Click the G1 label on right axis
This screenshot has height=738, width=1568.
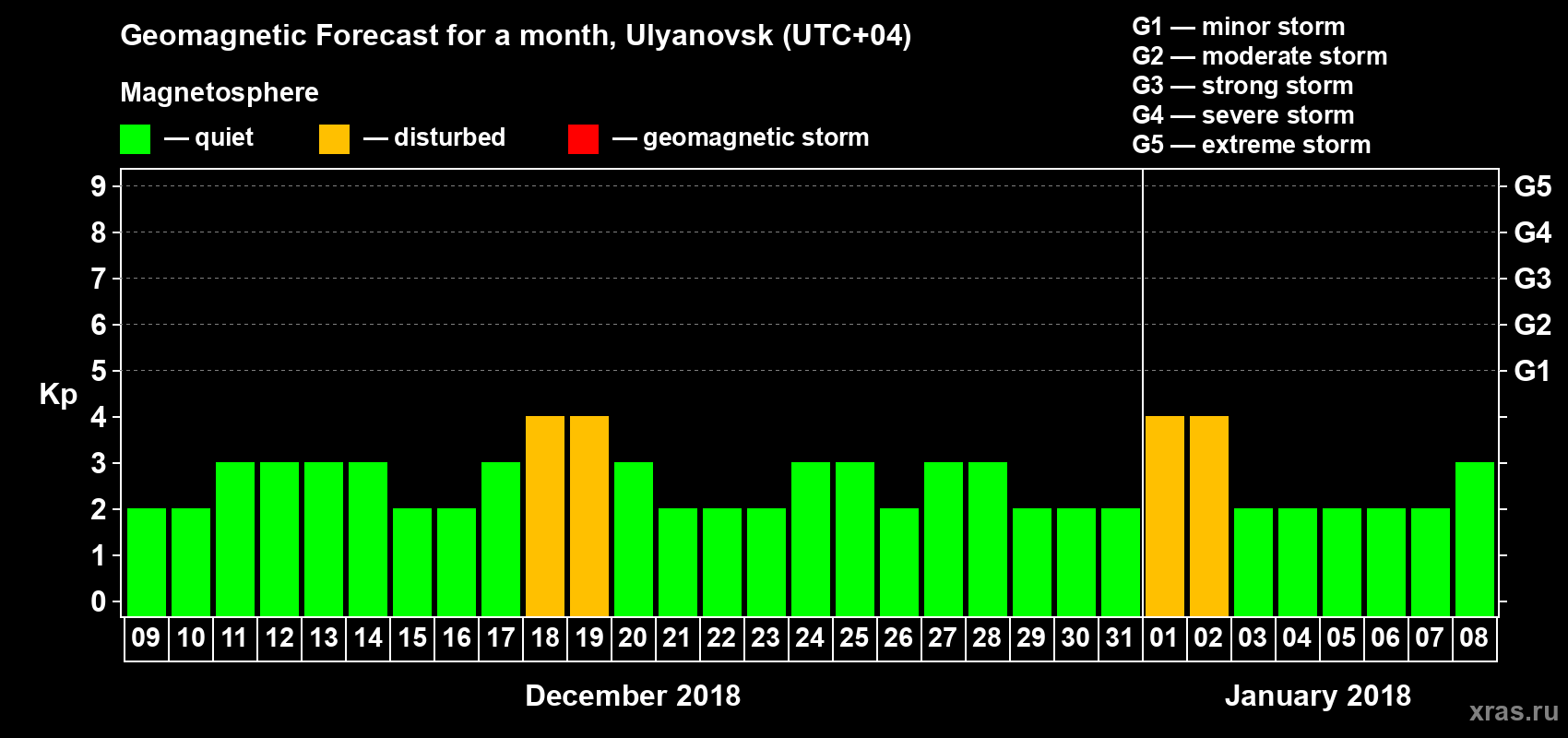(1533, 371)
